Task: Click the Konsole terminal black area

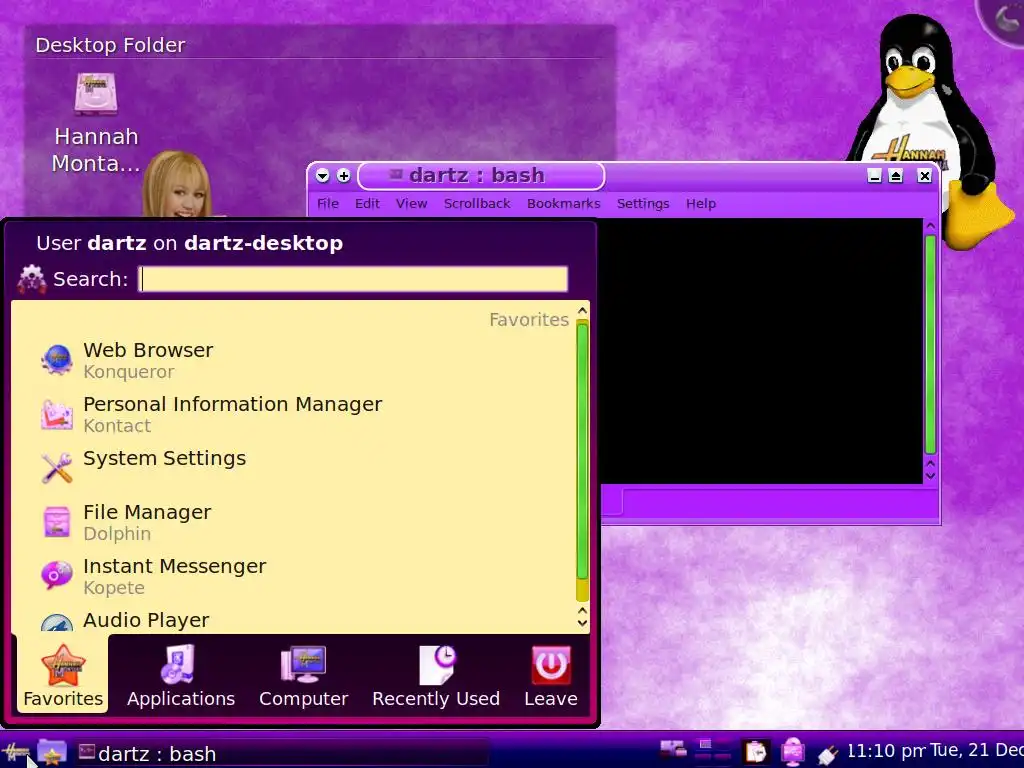Action: [761, 351]
